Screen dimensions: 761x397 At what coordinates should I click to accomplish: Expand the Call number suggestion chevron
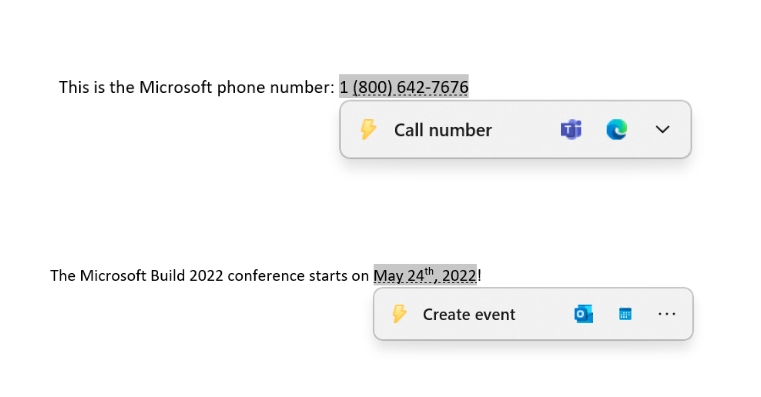tap(662, 130)
